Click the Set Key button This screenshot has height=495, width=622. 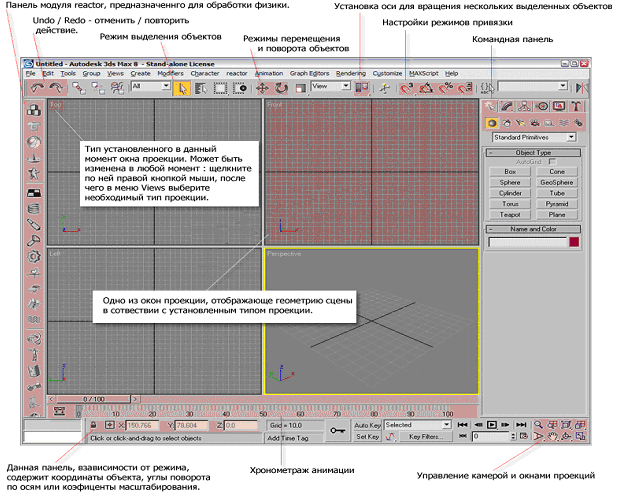click(x=367, y=436)
